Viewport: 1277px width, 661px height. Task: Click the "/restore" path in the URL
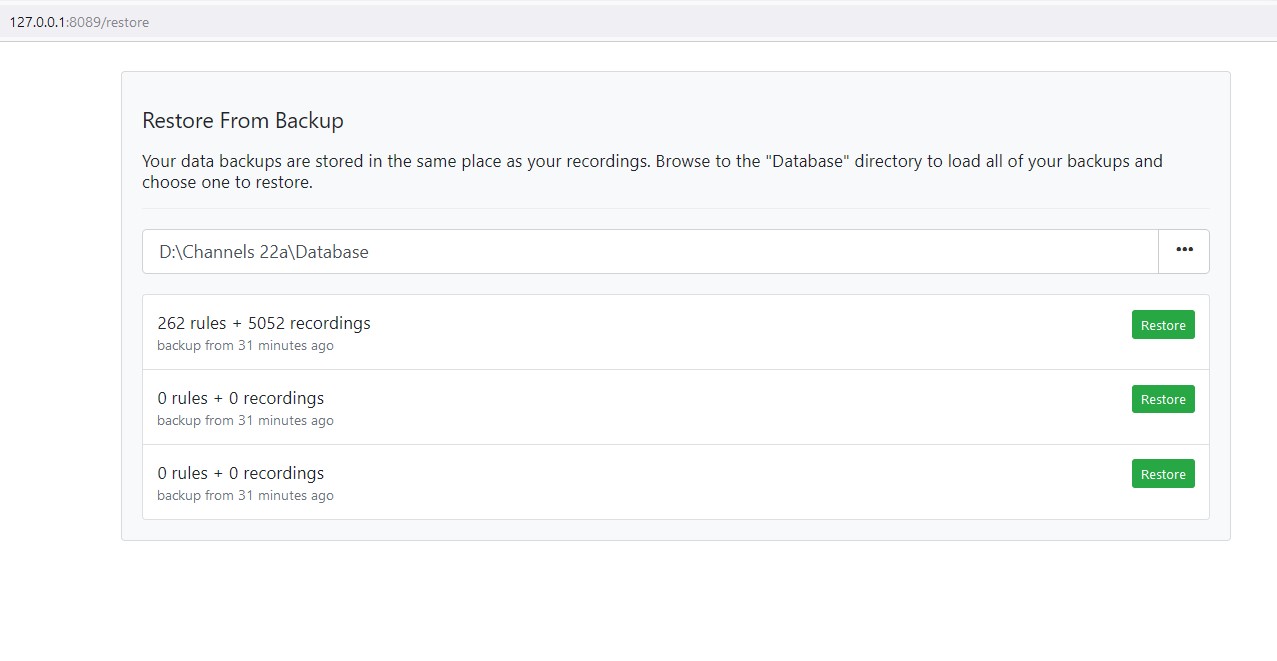(x=125, y=22)
